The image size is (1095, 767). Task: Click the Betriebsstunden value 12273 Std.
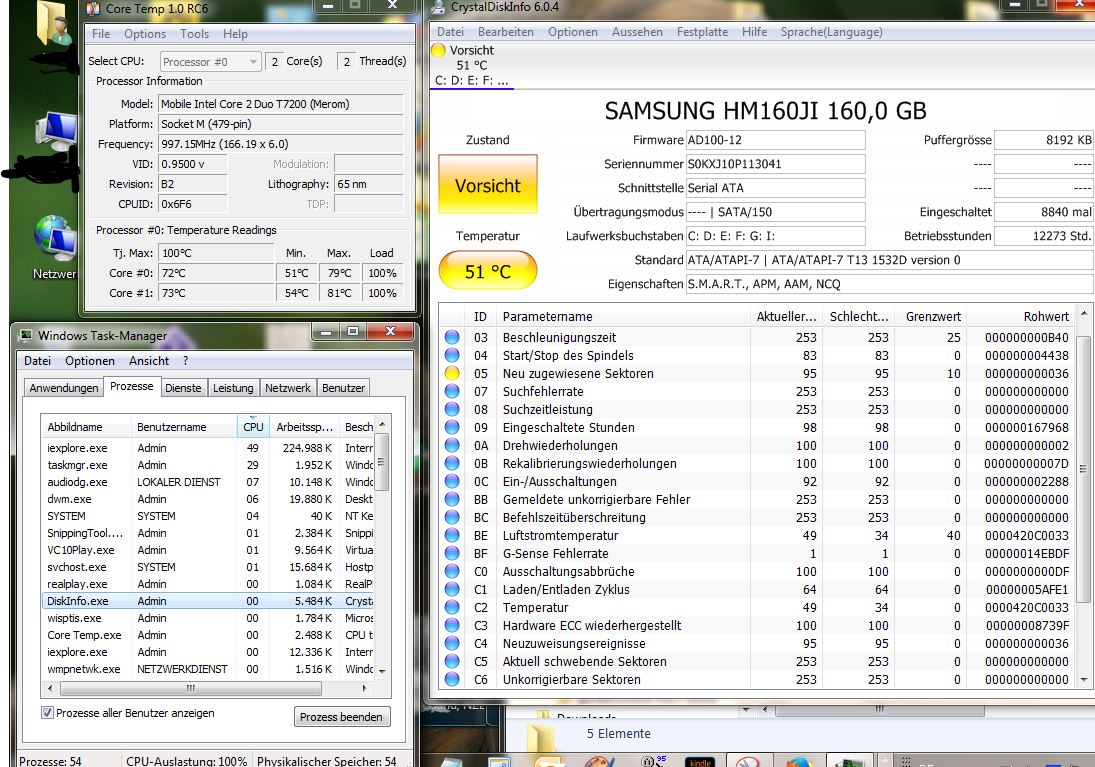(1043, 236)
